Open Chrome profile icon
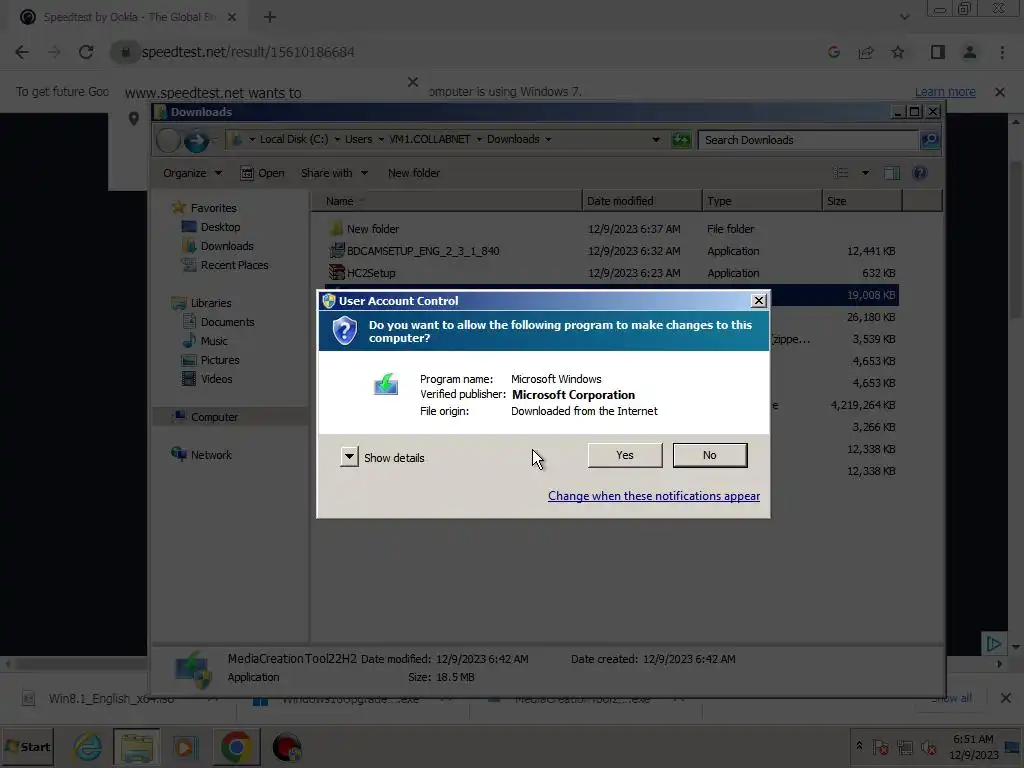Image resolution: width=1024 pixels, height=768 pixels. click(x=970, y=52)
